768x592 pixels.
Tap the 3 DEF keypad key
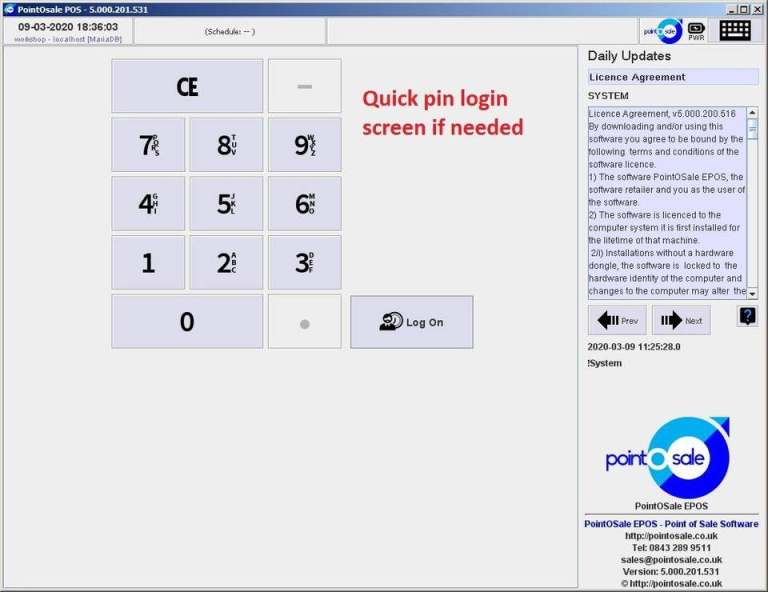305,263
